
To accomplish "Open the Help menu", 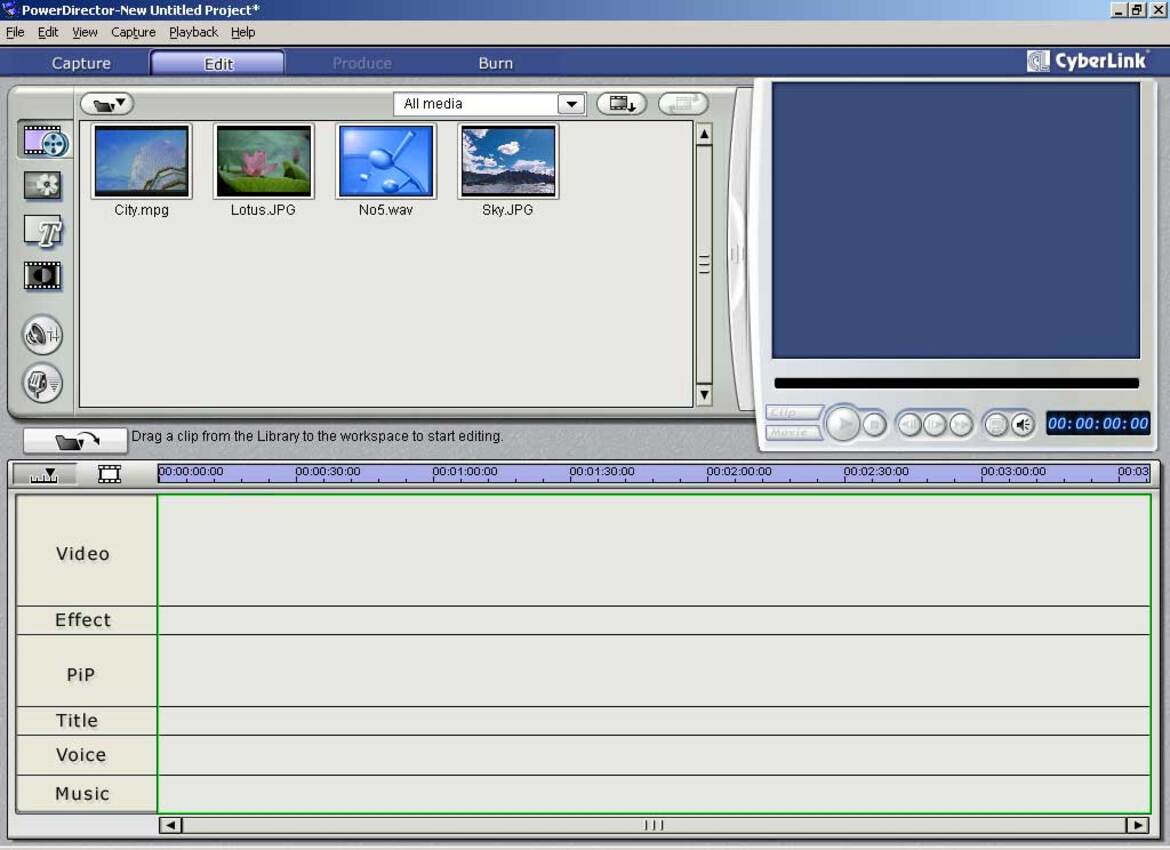I will click(x=243, y=32).
